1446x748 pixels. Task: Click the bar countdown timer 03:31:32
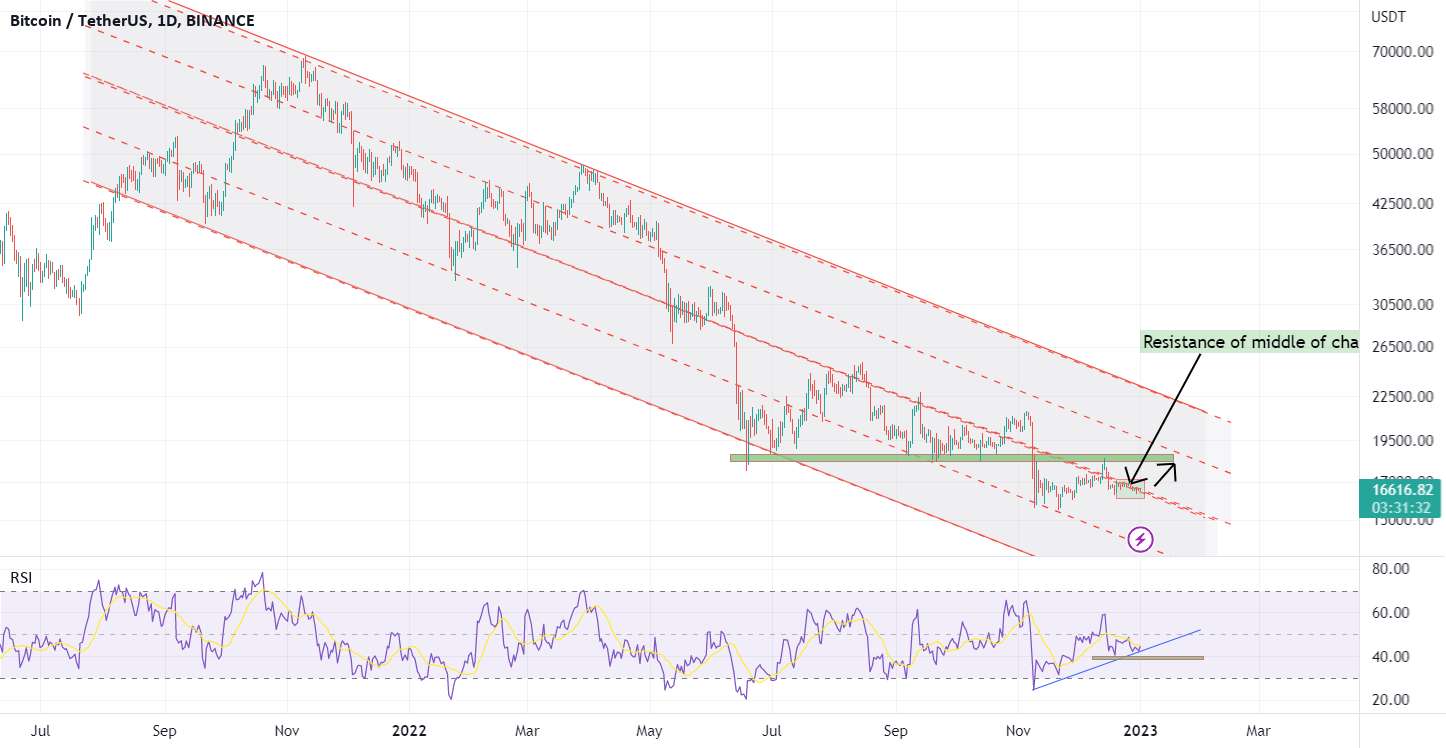[x=1401, y=508]
